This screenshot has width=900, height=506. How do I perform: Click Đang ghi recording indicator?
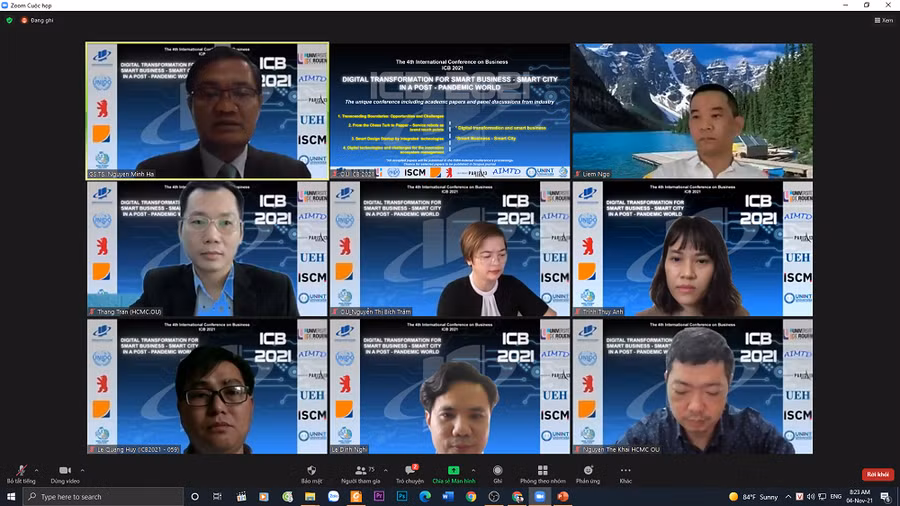pos(37,20)
